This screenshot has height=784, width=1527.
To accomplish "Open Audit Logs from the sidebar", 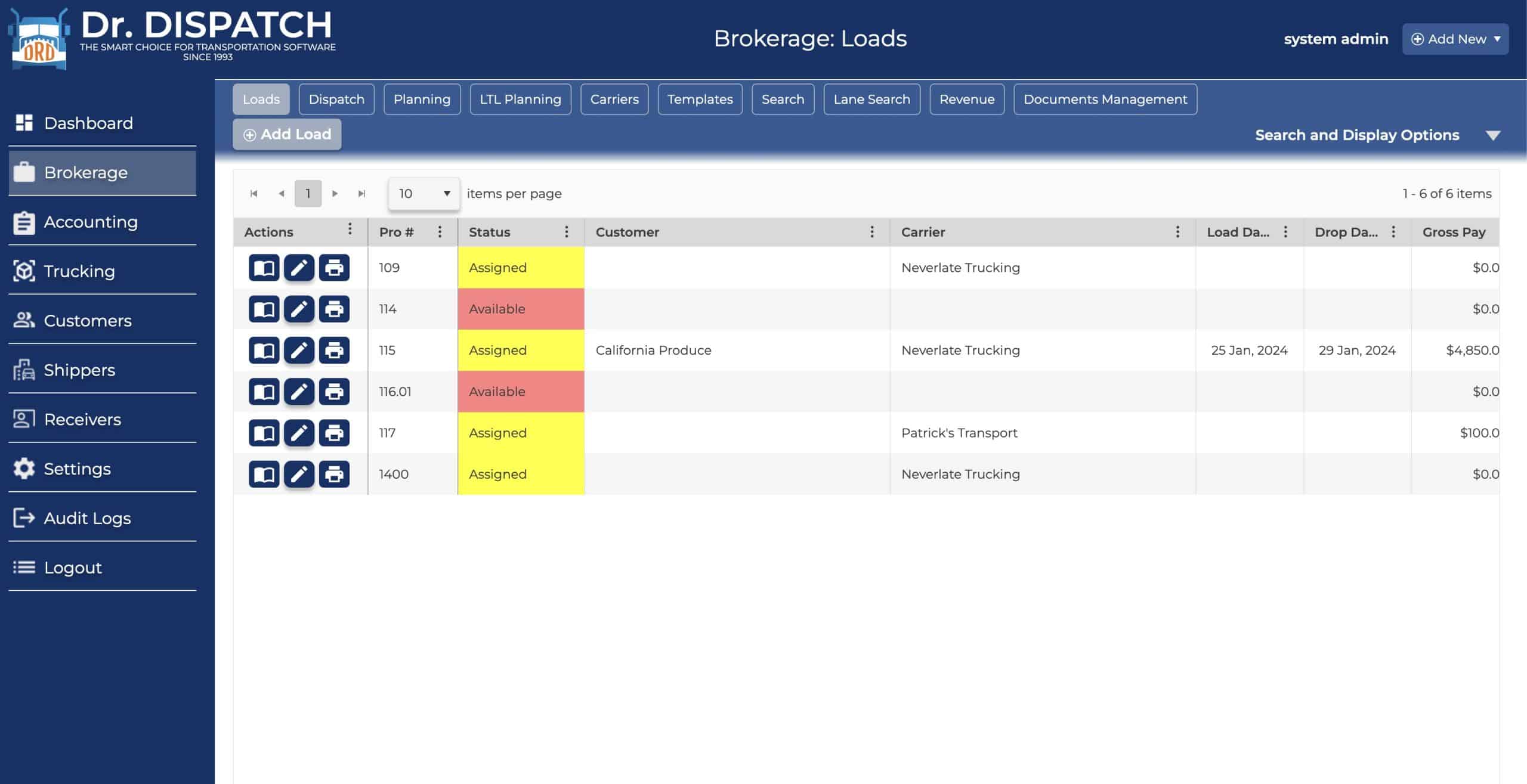I will [x=87, y=518].
